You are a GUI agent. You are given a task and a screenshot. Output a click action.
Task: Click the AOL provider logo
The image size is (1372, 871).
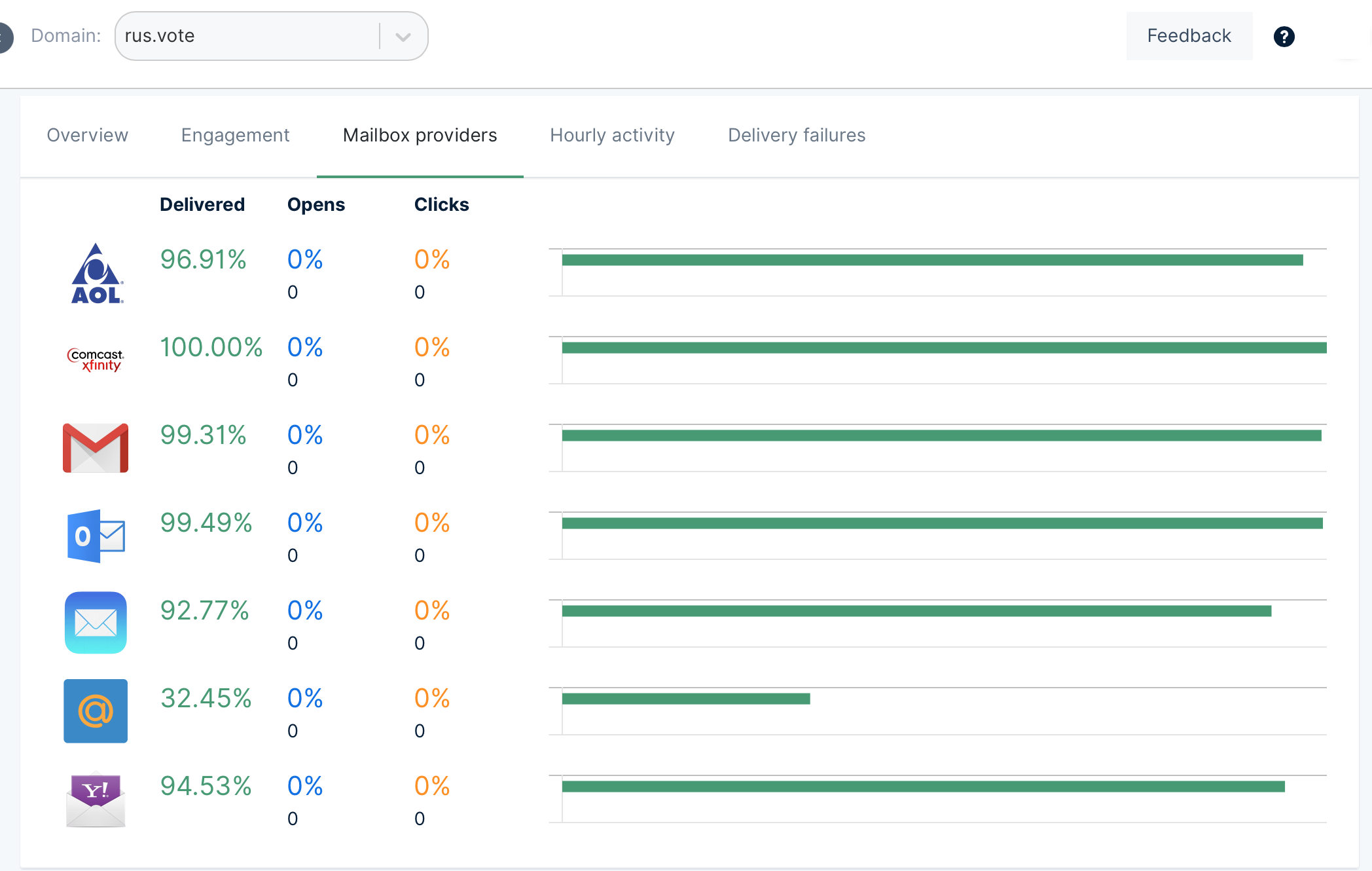click(96, 274)
